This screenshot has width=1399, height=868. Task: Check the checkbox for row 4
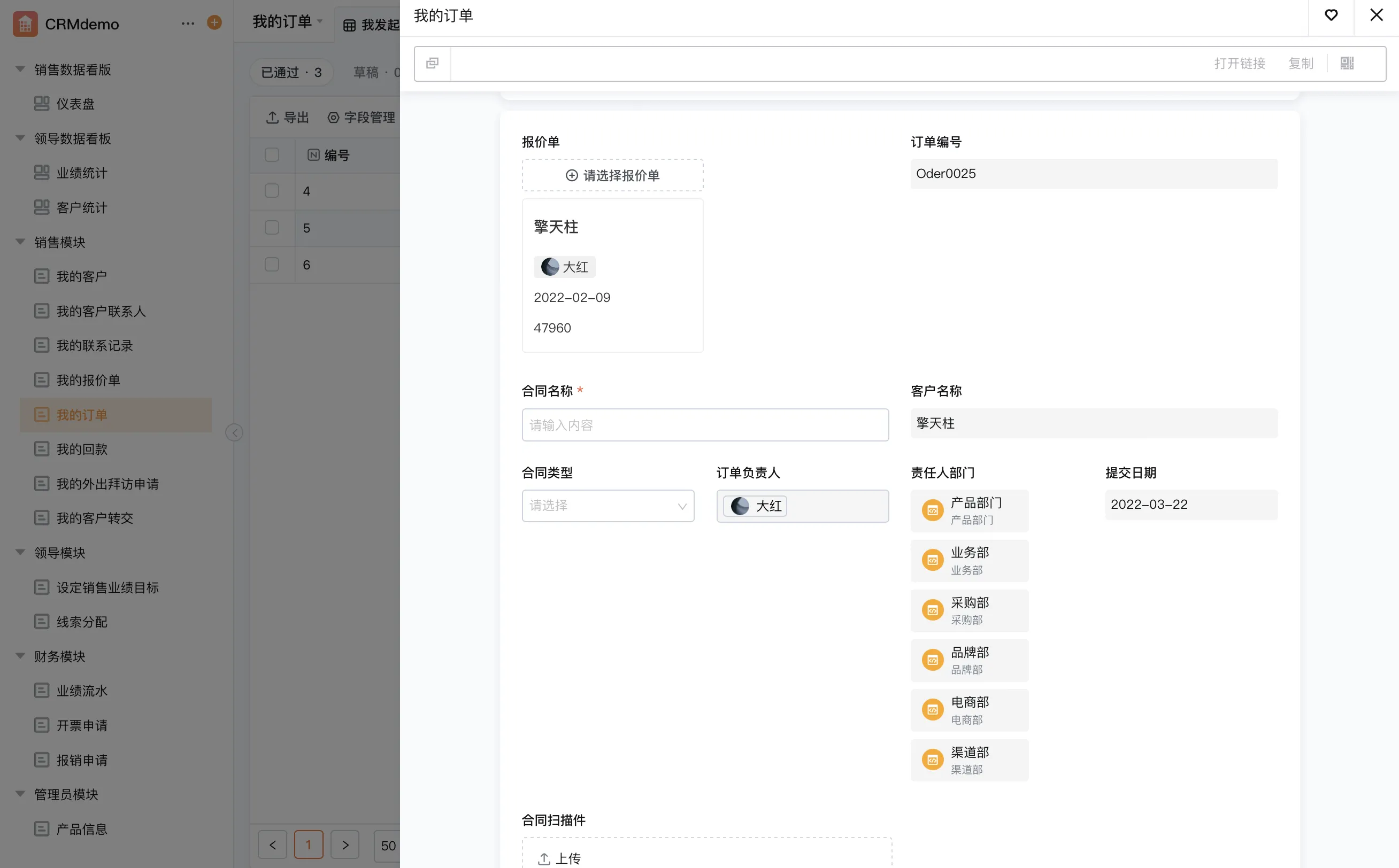[272, 191]
